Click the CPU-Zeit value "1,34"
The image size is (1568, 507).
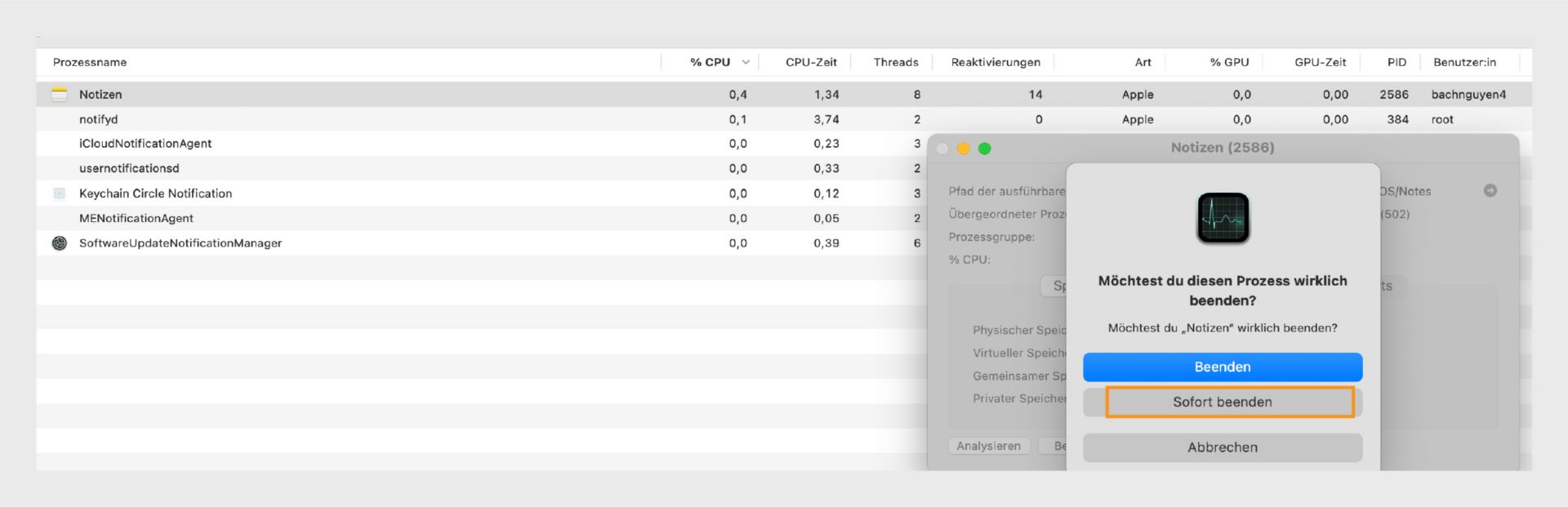click(x=826, y=95)
